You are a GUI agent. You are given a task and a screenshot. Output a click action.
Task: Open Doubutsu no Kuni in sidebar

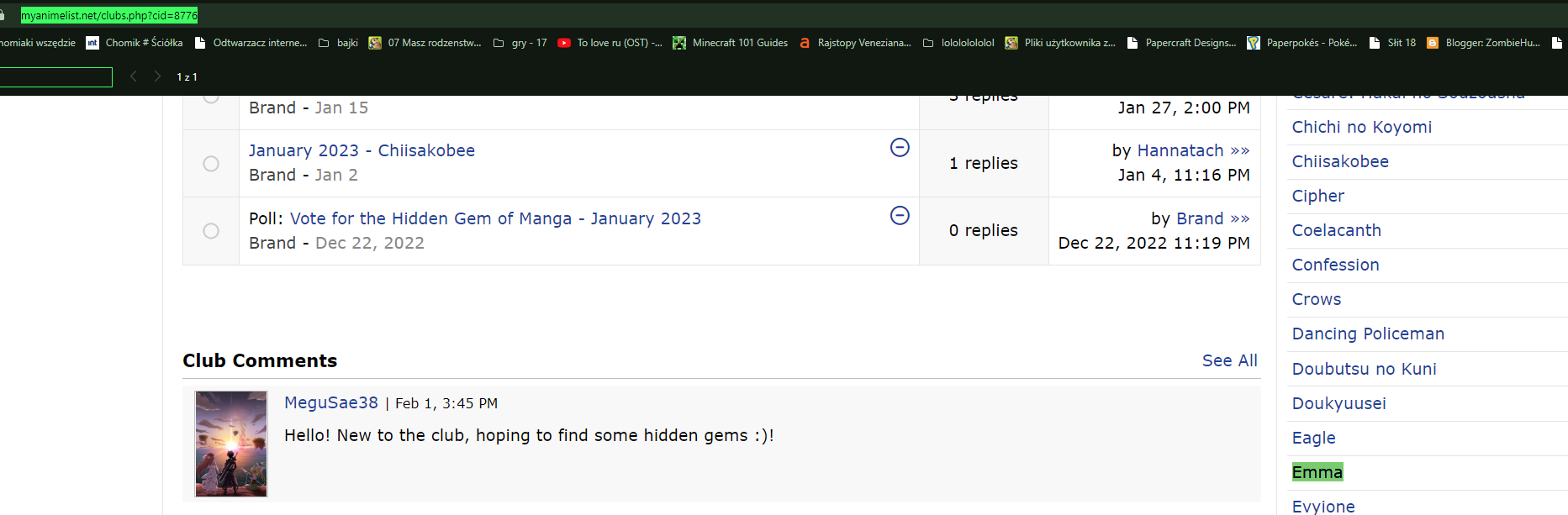pyautogui.click(x=1364, y=369)
